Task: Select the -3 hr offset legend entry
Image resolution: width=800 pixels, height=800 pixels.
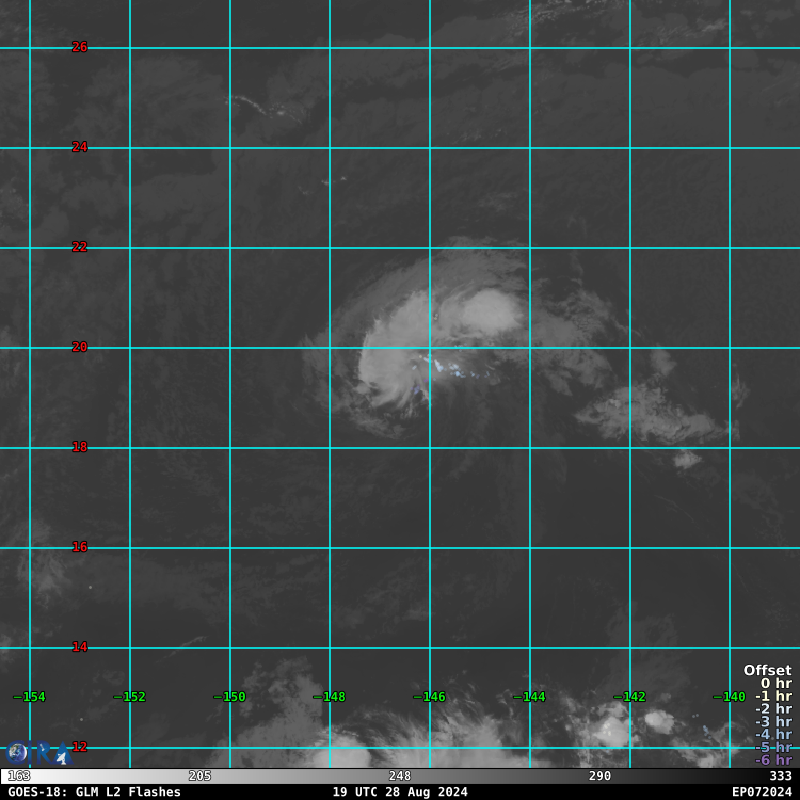Action: click(773, 722)
